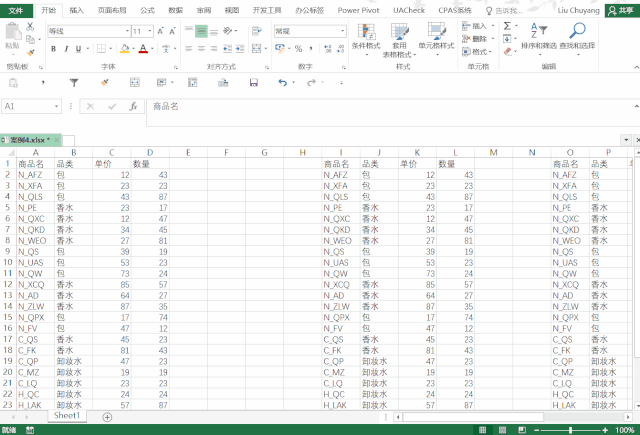Open the File tab
This screenshot has height=435, width=640.
[16, 10]
